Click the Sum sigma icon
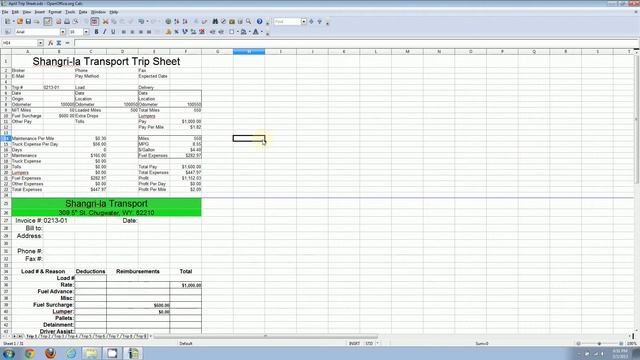Screen dimensions: 640x360 click(59, 43)
